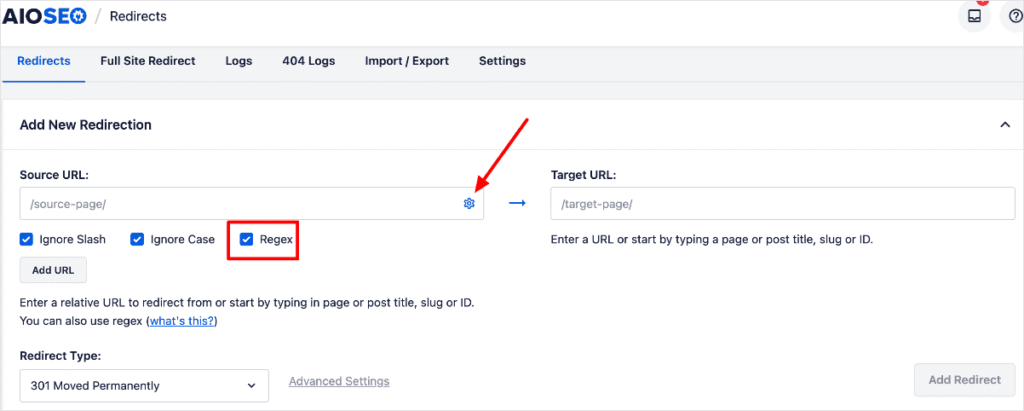Click into the Target URL field
The width and height of the screenshot is (1024, 411).
tap(782, 204)
